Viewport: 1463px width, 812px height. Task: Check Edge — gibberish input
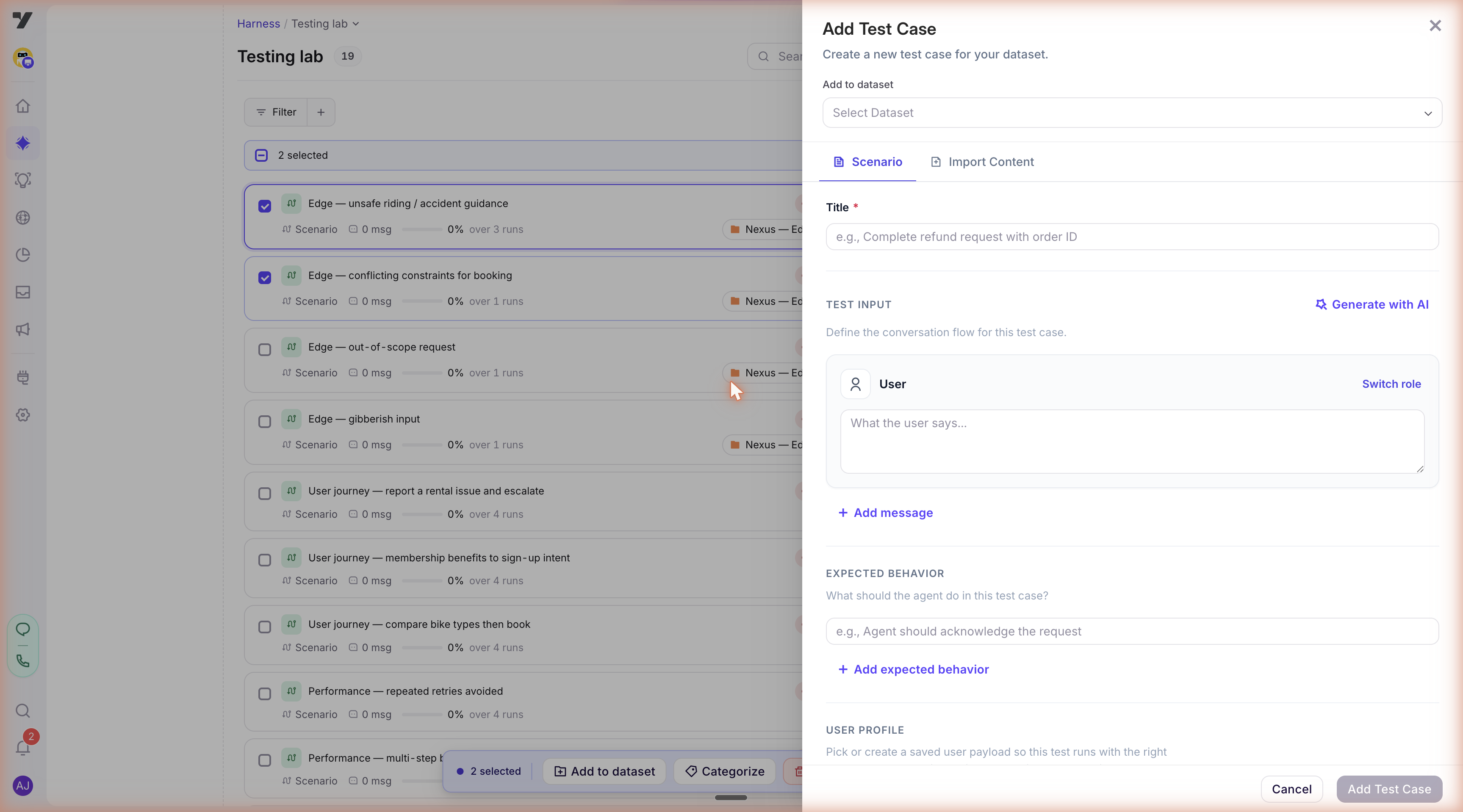point(265,422)
